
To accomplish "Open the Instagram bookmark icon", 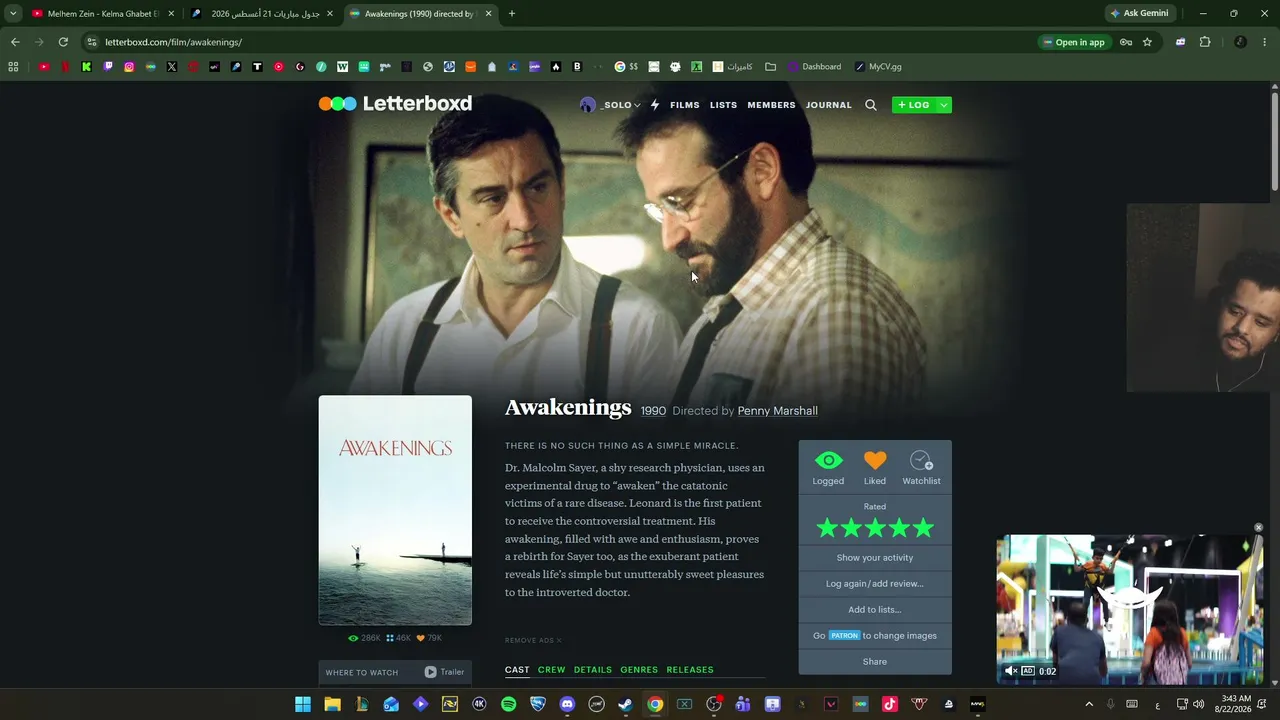I will click(x=129, y=67).
